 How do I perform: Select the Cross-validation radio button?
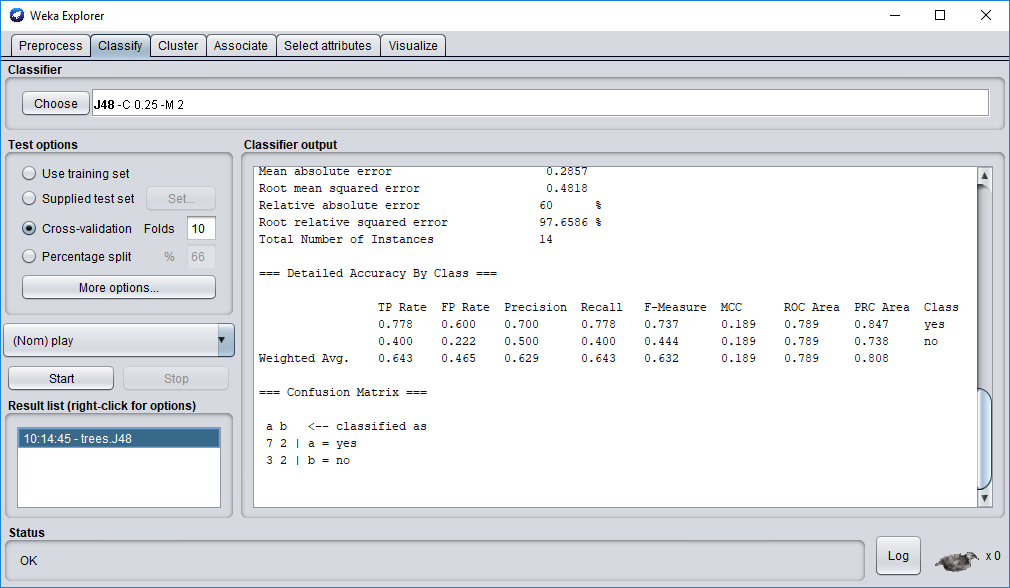click(29, 229)
